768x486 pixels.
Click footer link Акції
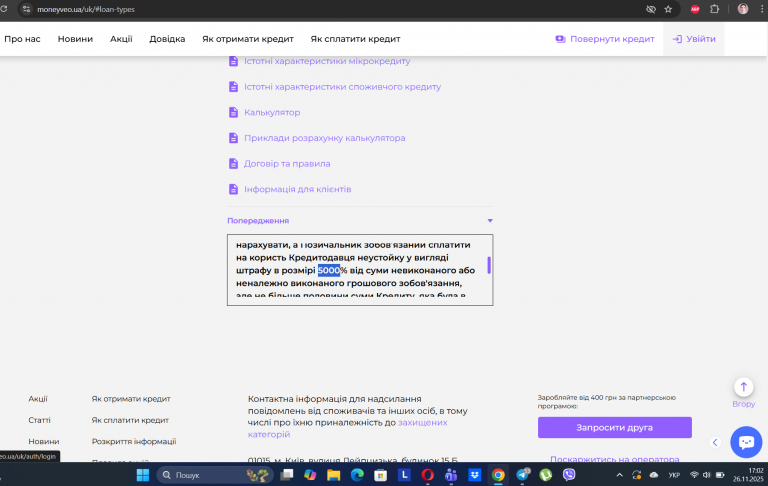[38, 399]
